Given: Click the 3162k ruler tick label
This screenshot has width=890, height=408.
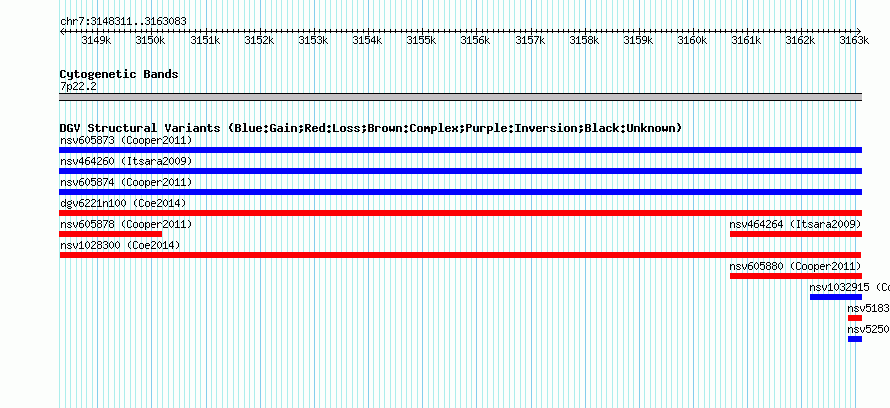Looking at the screenshot, I should point(800,40).
